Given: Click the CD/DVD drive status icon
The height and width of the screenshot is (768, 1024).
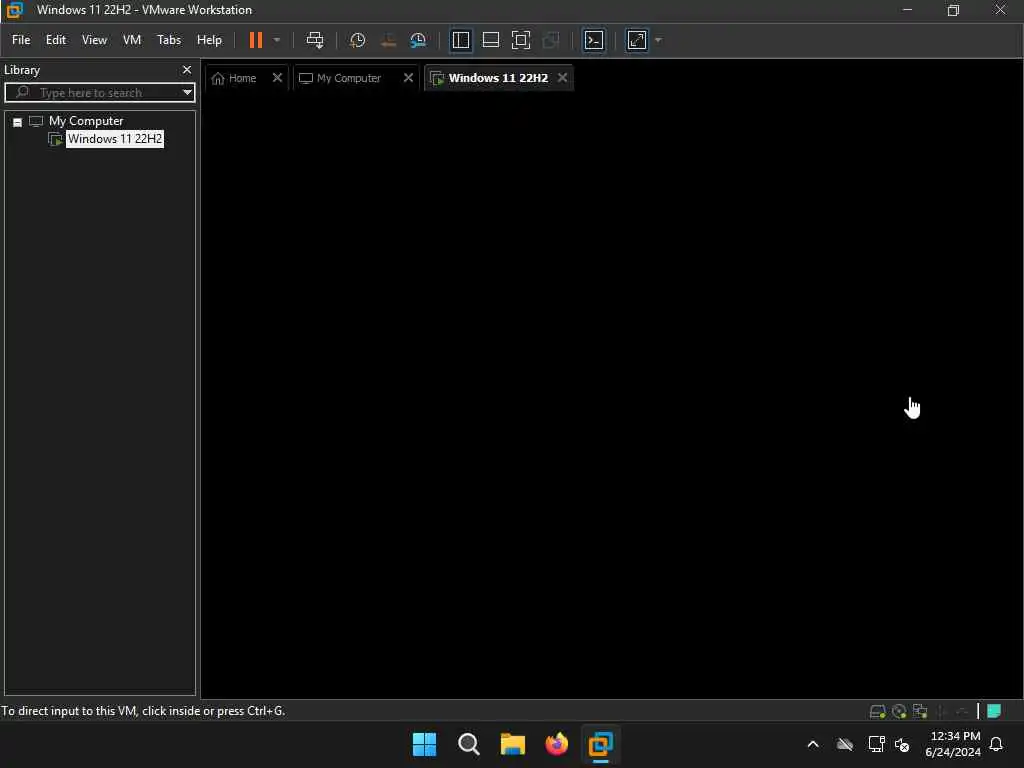Looking at the screenshot, I should (x=899, y=711).
